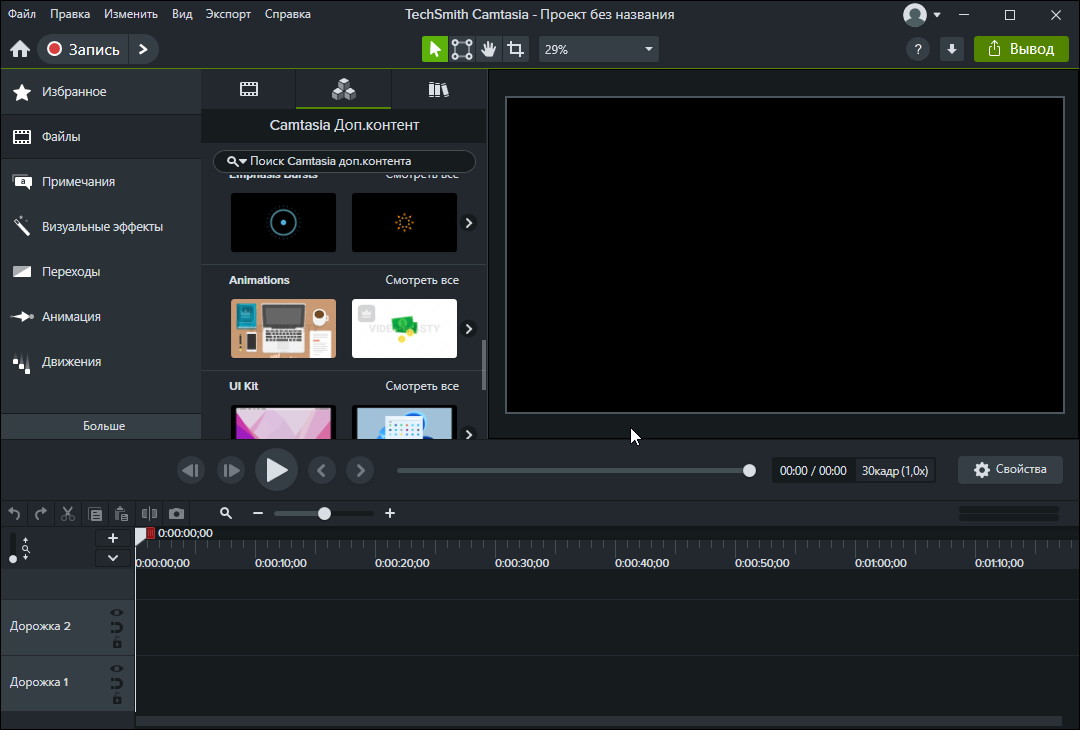Open Переходы in the sidebar
Screen dimensions: 1080x730
pos(101,271)
